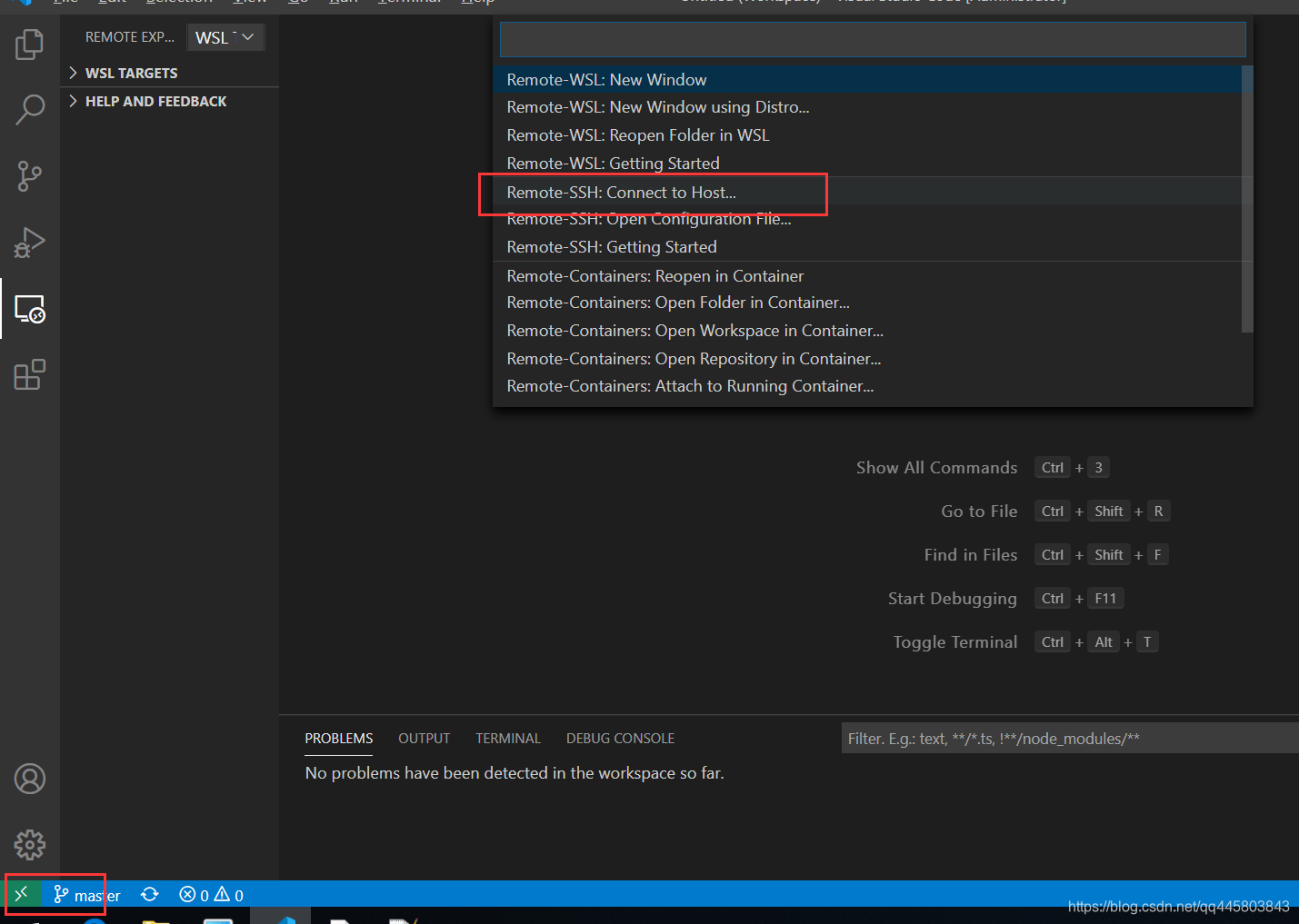The width and height of the screenshot is (1299, 924).
Task: Click the 'Toggle Terminal' hint text
Action: point(955,642)
